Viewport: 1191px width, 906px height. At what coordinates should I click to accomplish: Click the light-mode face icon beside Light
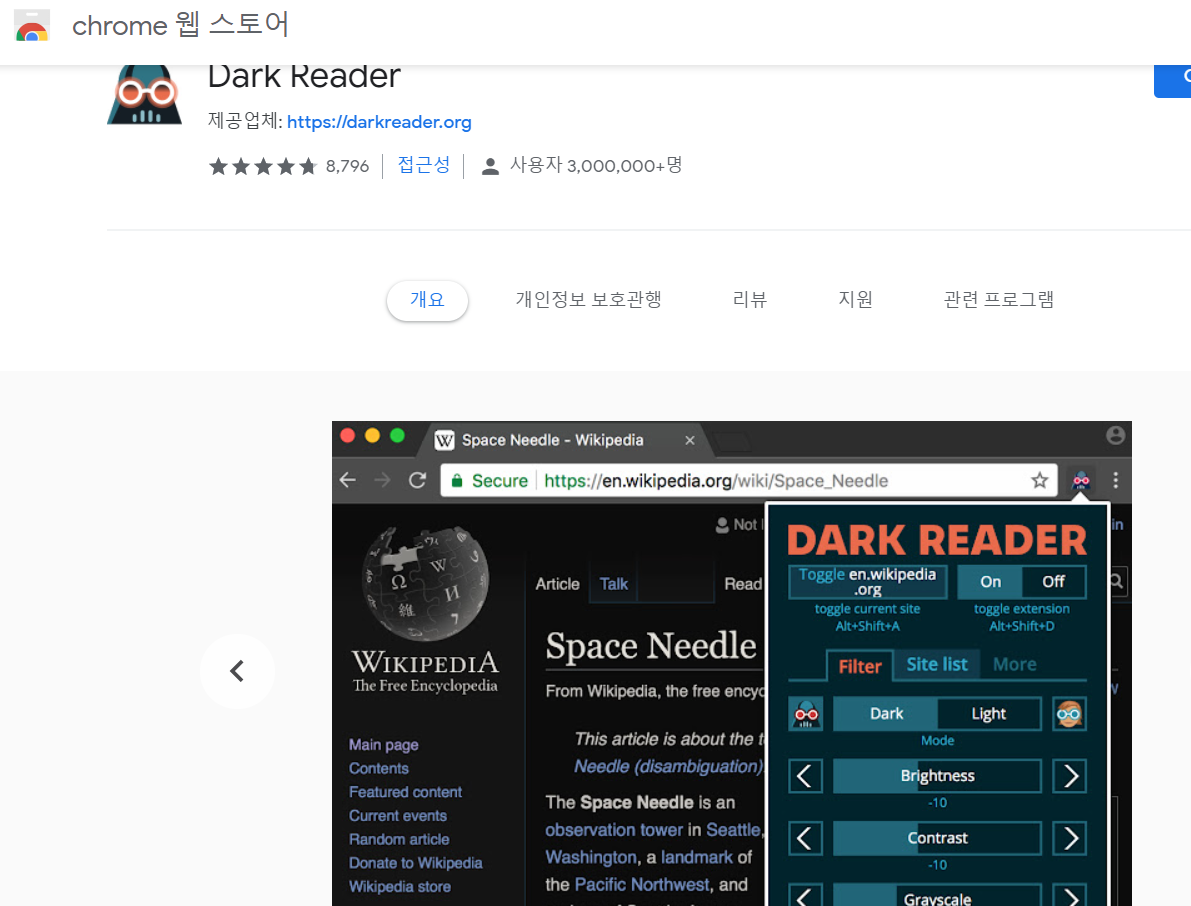(x=1069, y=714)
